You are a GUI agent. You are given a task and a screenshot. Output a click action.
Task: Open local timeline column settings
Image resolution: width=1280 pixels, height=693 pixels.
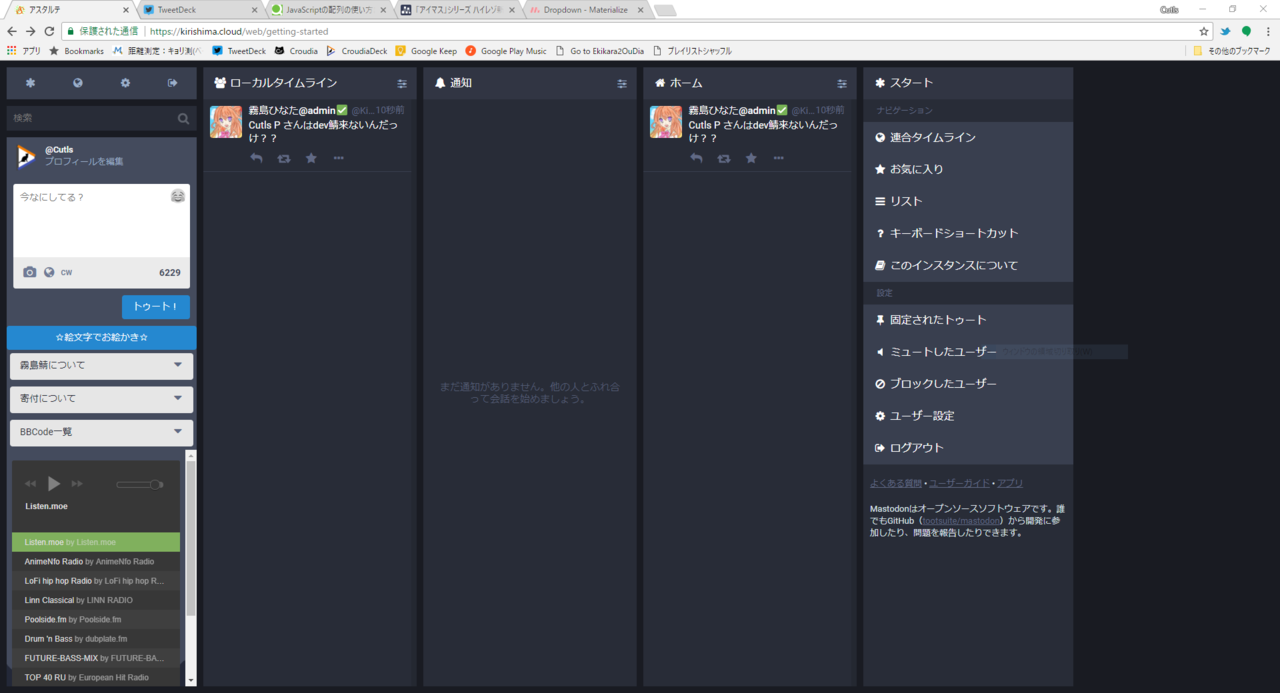tap(402, 83)
